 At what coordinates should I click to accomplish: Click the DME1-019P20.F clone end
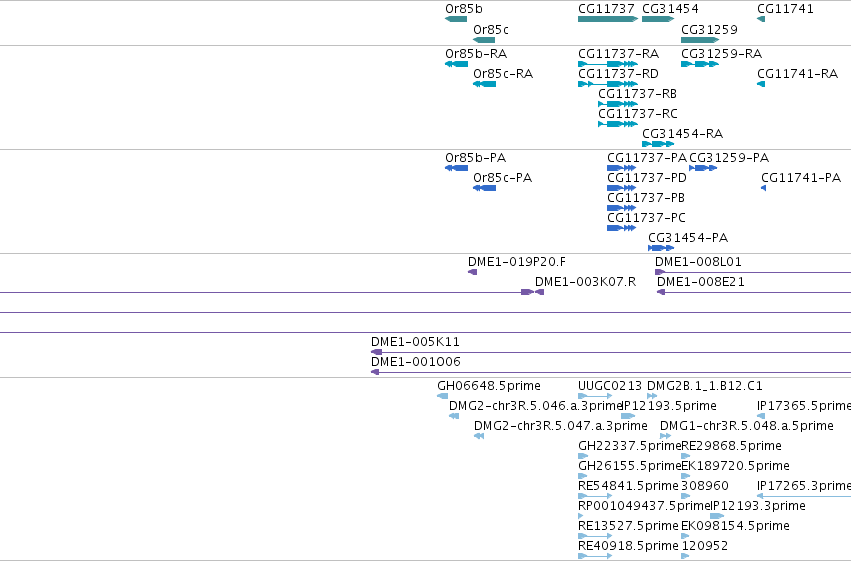tap(473, 272)
